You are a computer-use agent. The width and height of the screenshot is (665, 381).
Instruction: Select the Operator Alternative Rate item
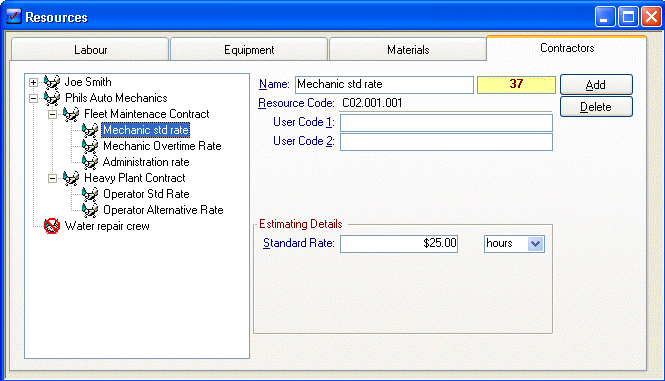click(163, 210)
